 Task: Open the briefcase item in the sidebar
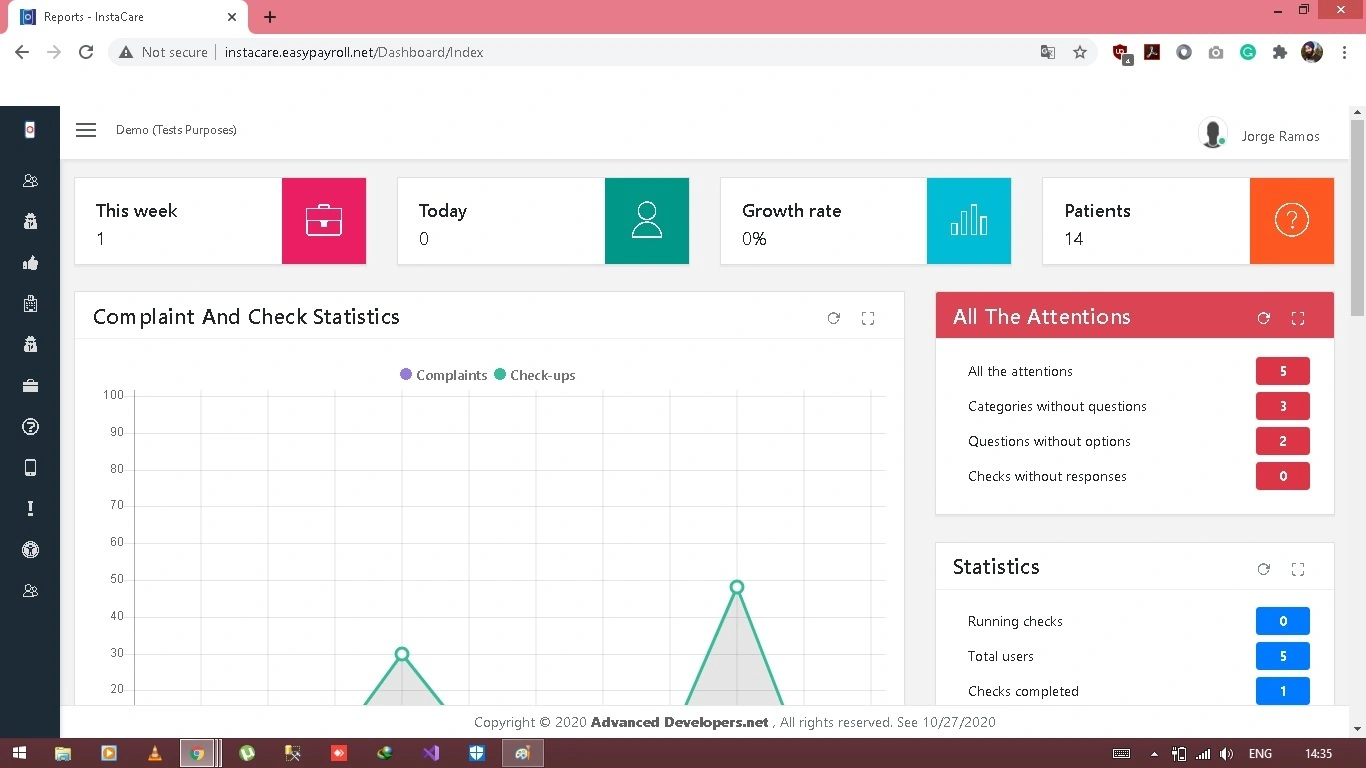point(30,386)
